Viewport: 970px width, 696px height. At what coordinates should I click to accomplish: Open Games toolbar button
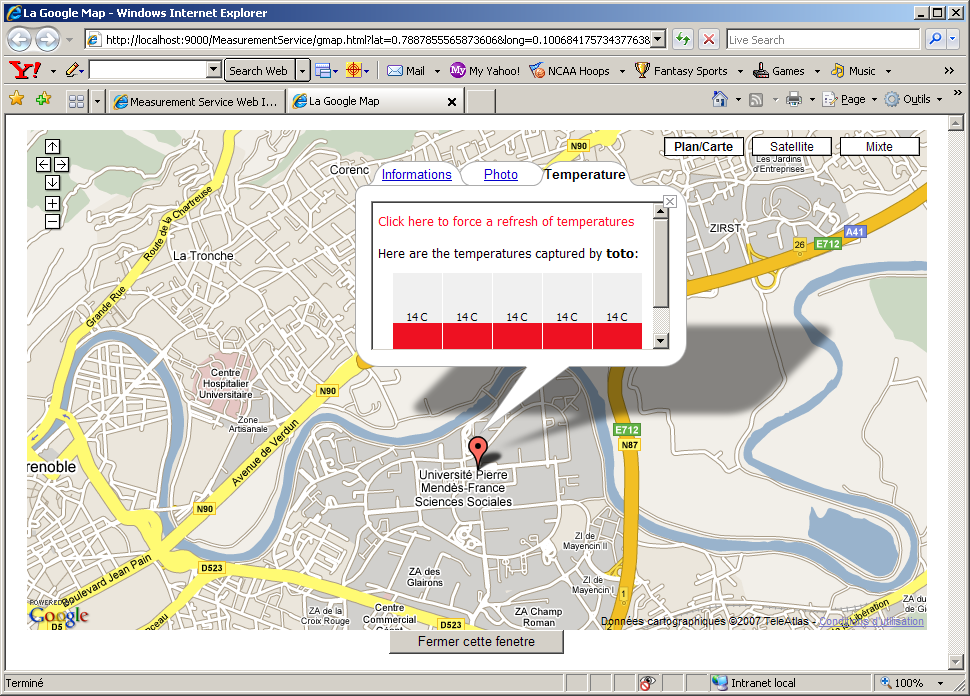click(779, 71)
